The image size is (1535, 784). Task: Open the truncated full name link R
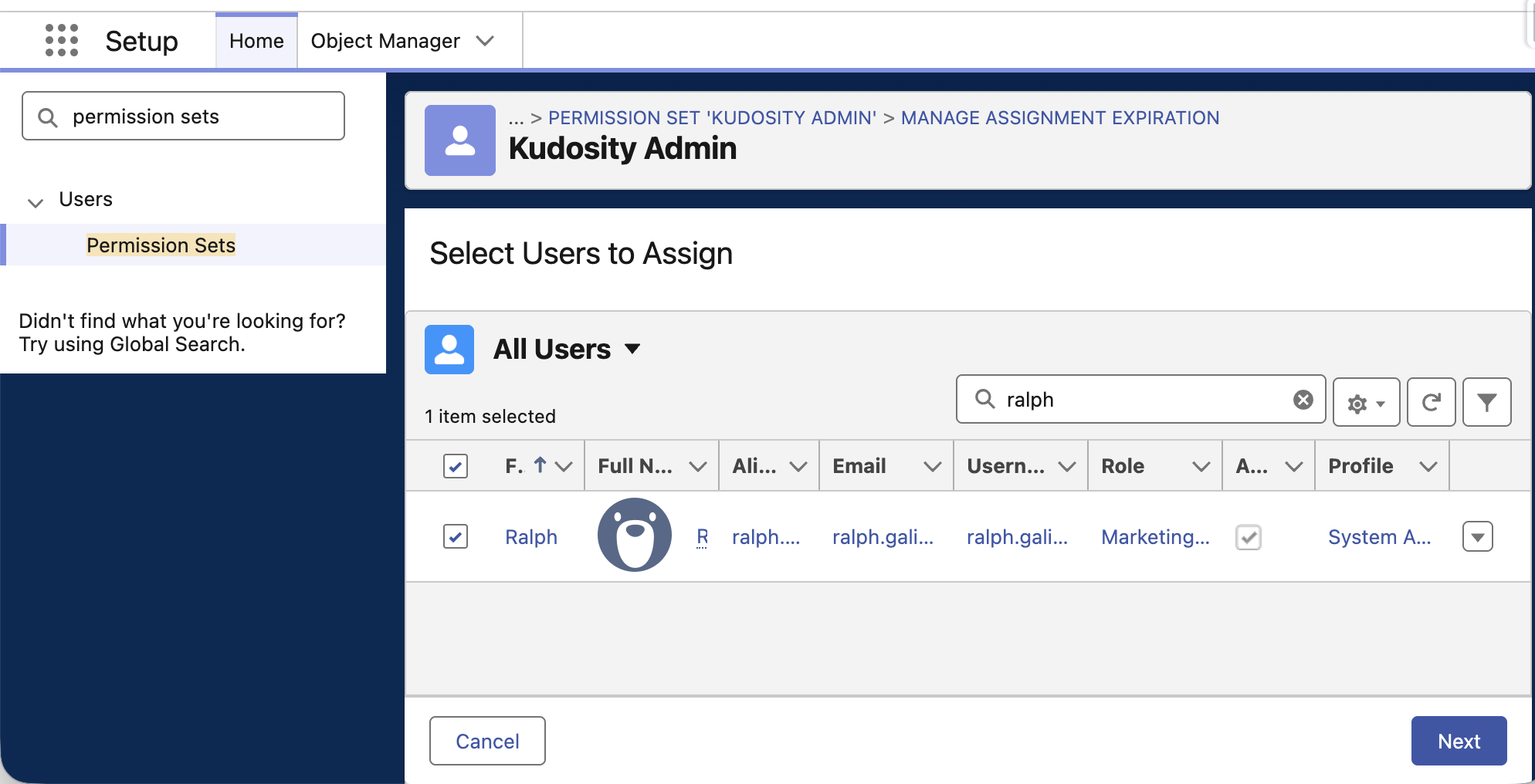[702, 537]
